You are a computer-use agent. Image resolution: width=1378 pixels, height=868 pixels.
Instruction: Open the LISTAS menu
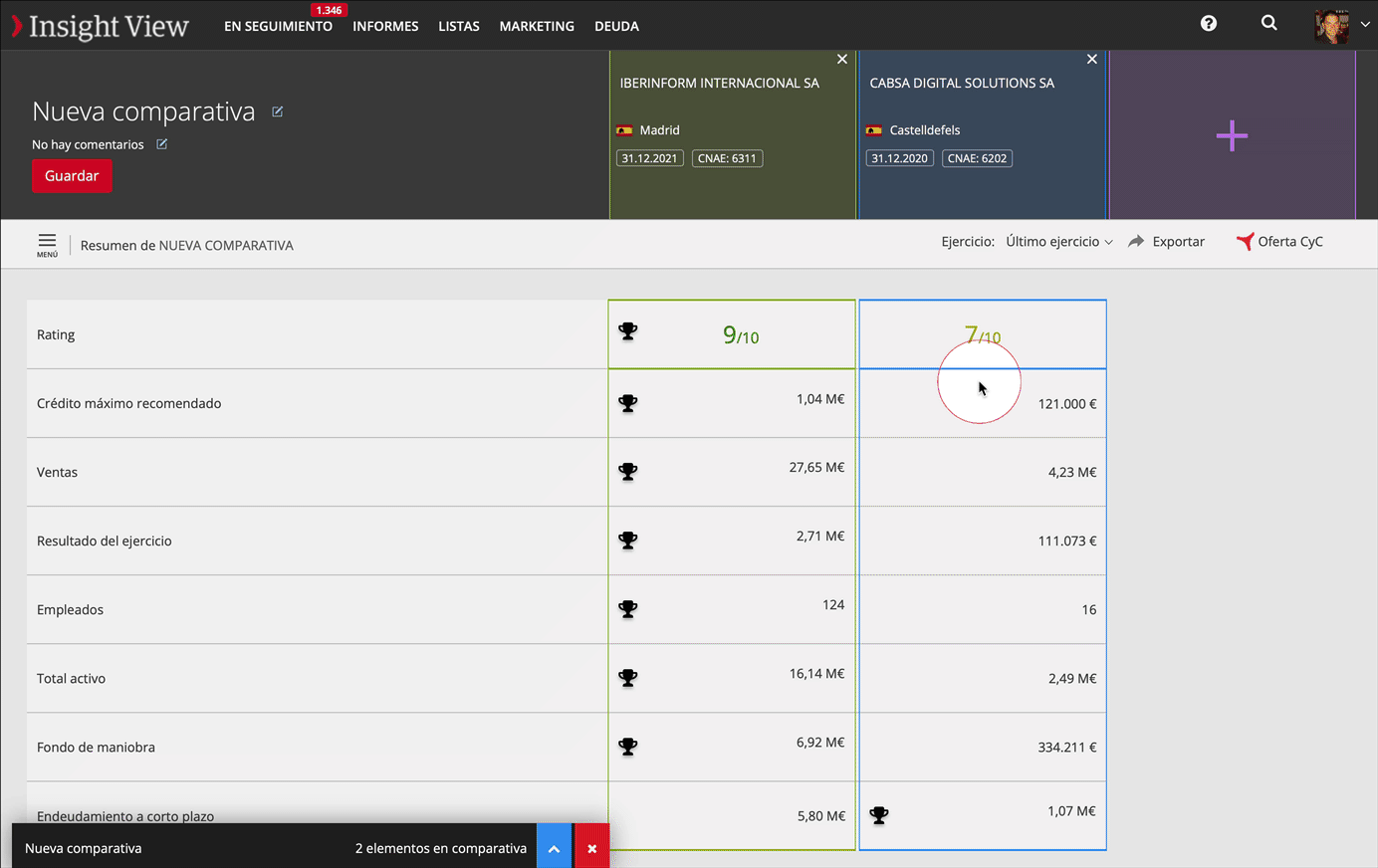tap(459, 27)
